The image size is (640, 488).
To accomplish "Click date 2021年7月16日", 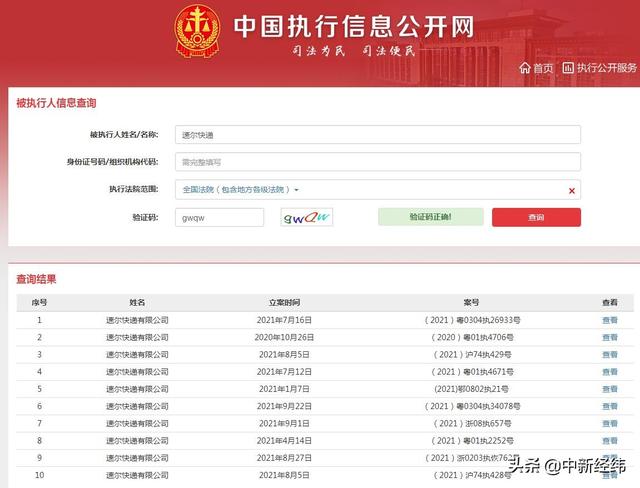I will [284, 320].
